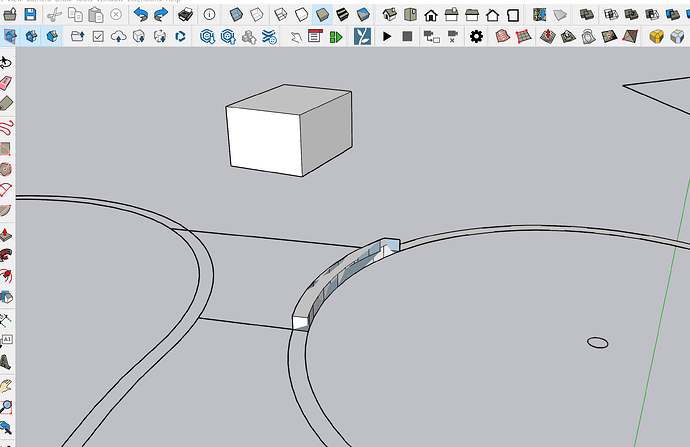
Task: Click the Intersect solid tool
Action: tap(611, 15)
